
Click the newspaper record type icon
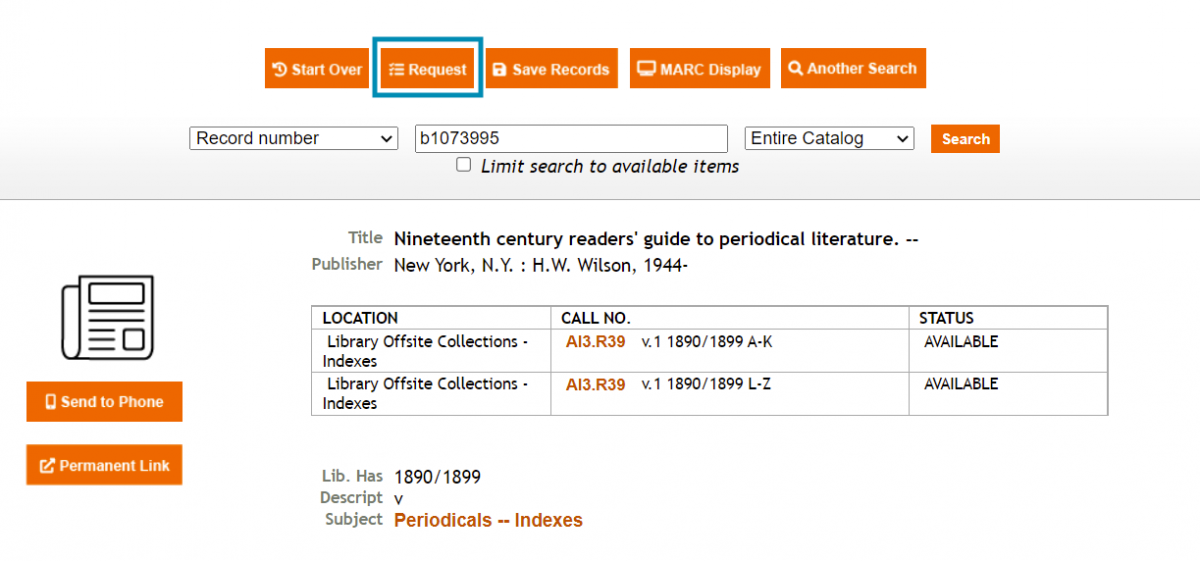[108, 317]
